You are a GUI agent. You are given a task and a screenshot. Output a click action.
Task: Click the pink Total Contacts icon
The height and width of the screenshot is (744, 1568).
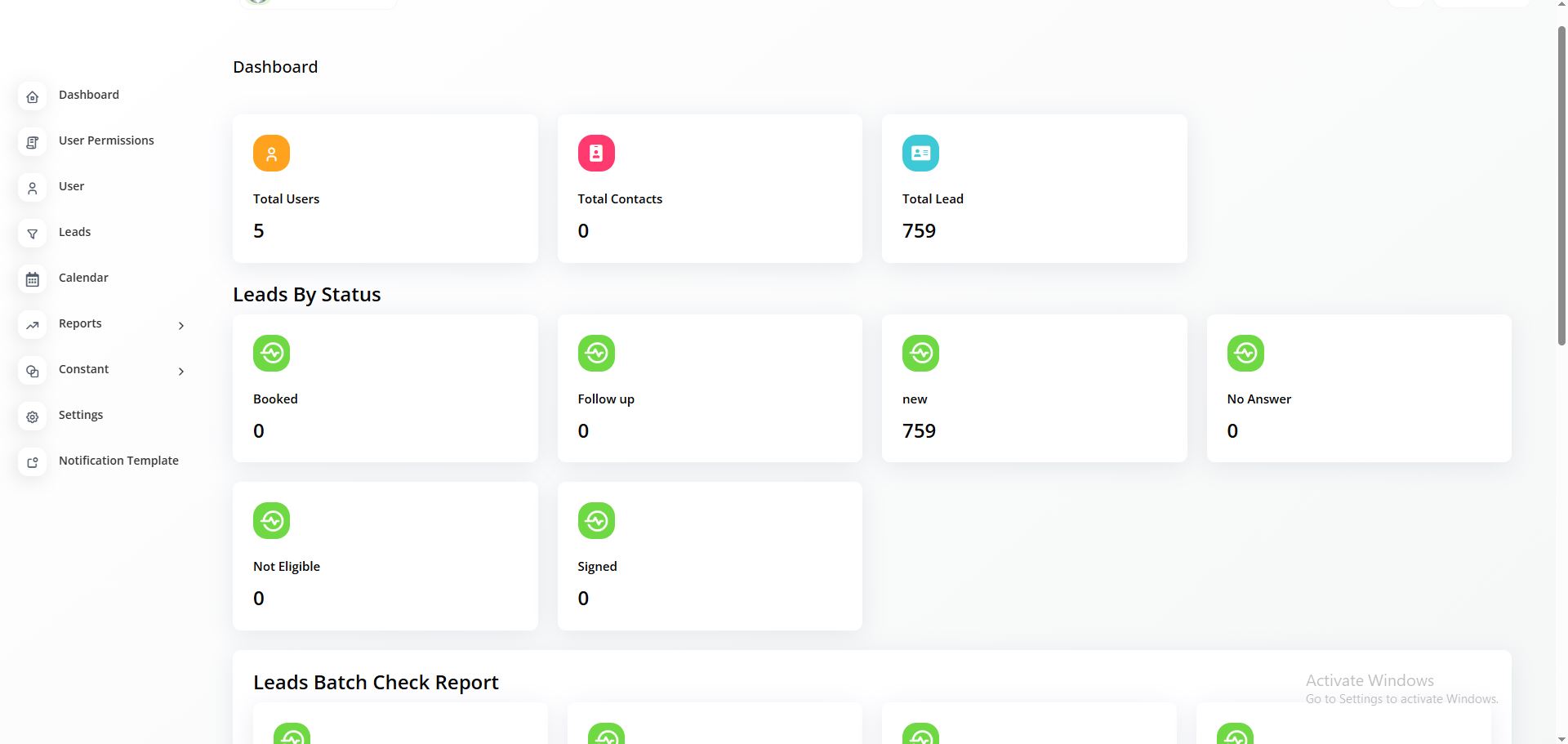[x=596, y=154]
